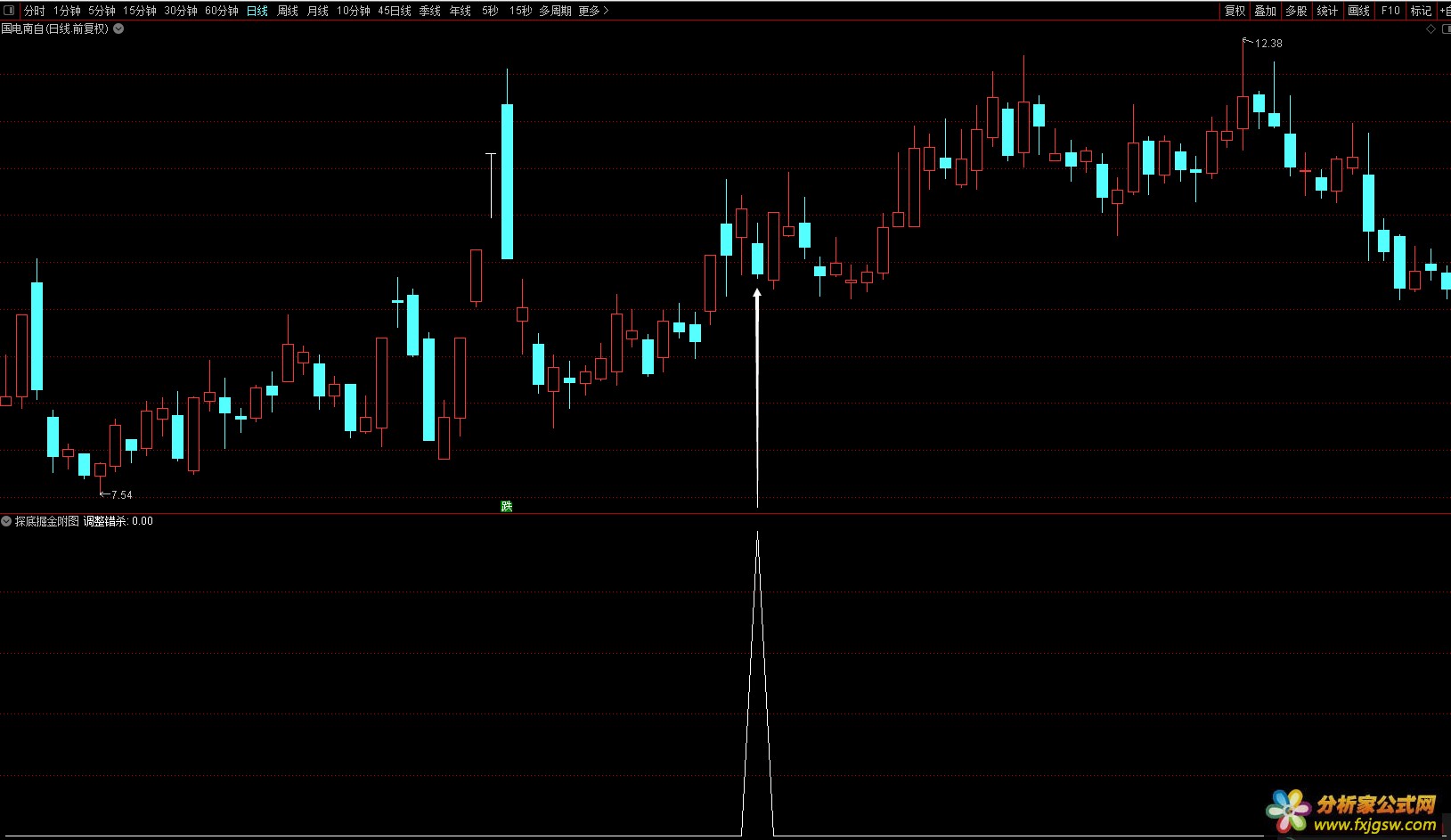Click the 调整错杀: 0.00 value label

tap(118, 521)
